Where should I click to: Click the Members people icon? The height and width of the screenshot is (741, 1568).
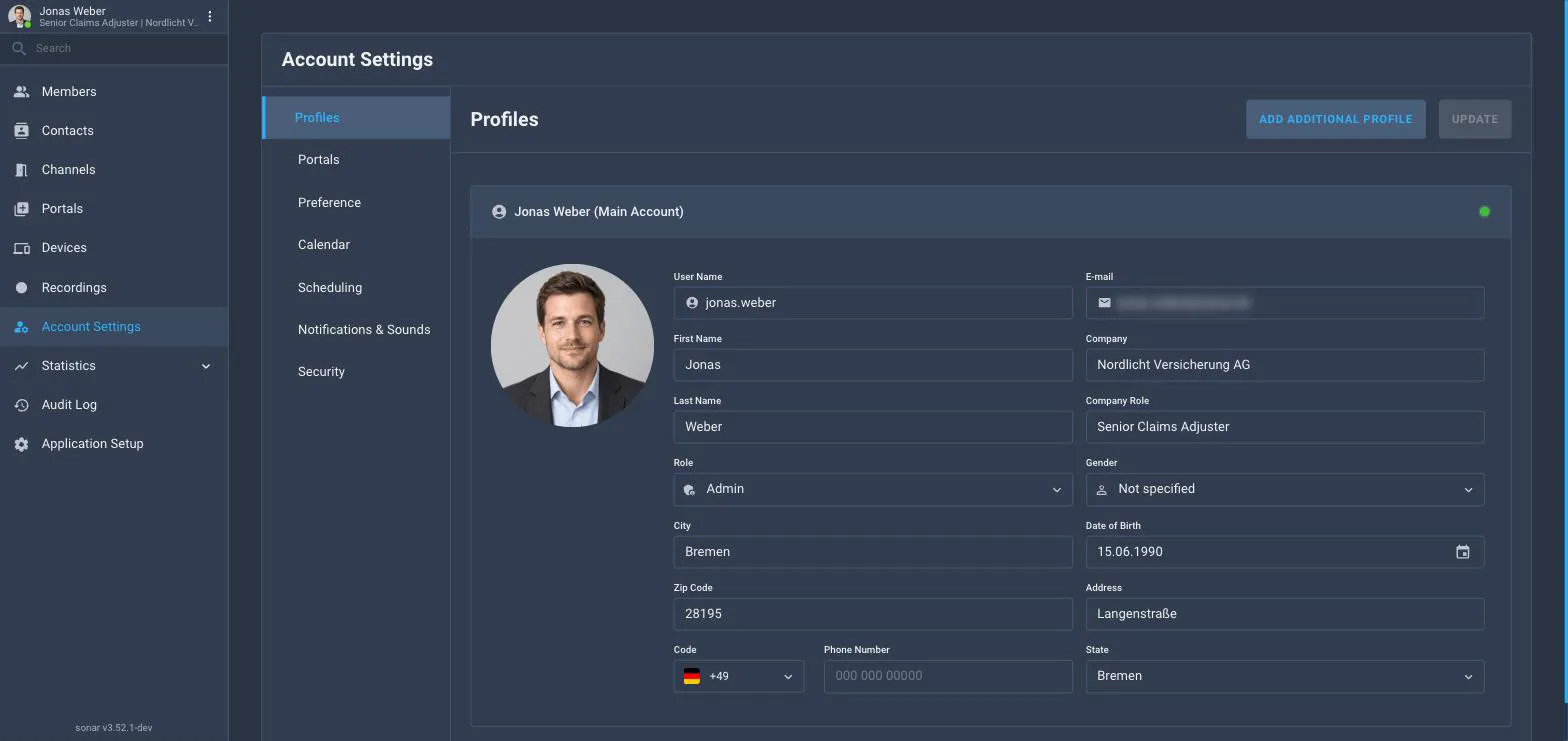(x=21, y=91)
